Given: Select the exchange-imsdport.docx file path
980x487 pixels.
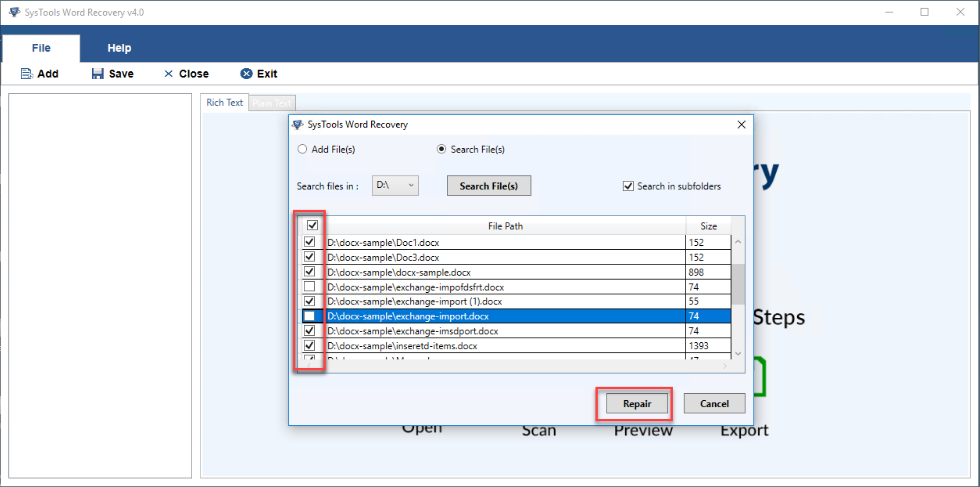Looking at the screenshot, I should tap(412, 331).
